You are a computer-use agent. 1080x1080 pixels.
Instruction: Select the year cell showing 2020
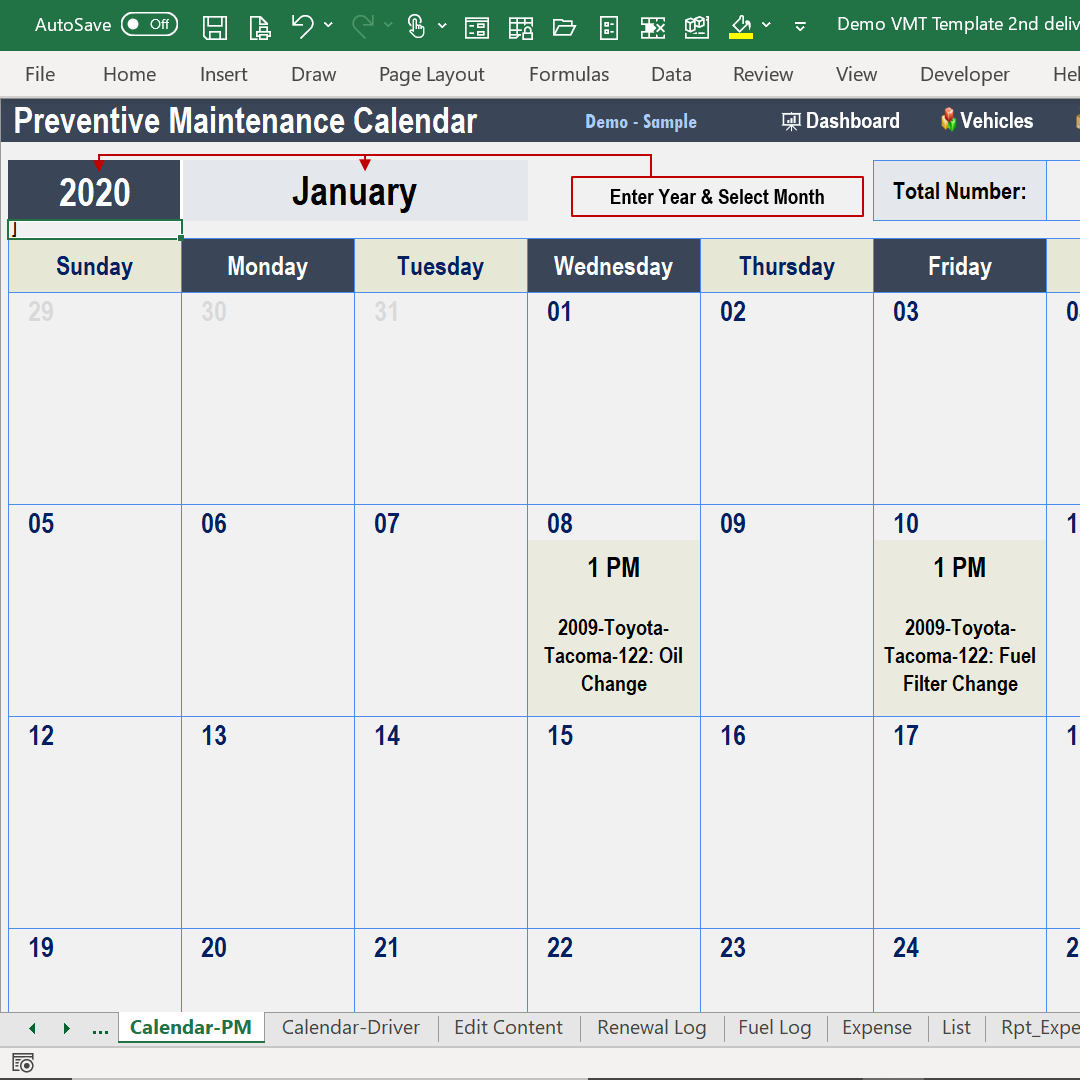(93, 190)
